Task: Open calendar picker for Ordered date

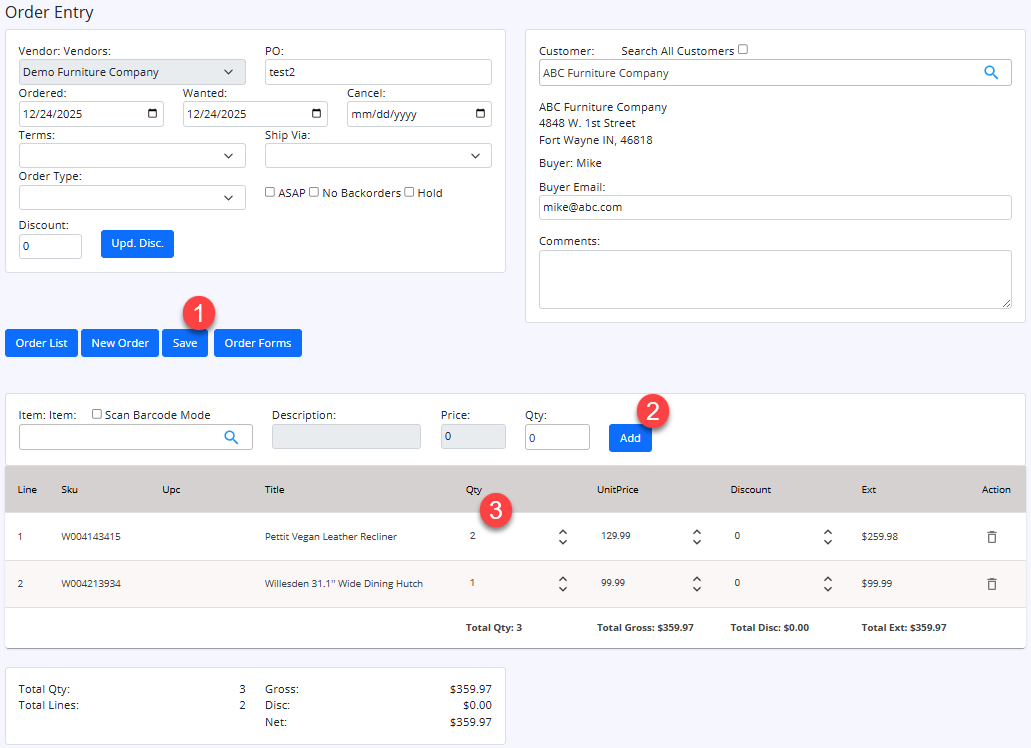Action: (x=153, y=114)
